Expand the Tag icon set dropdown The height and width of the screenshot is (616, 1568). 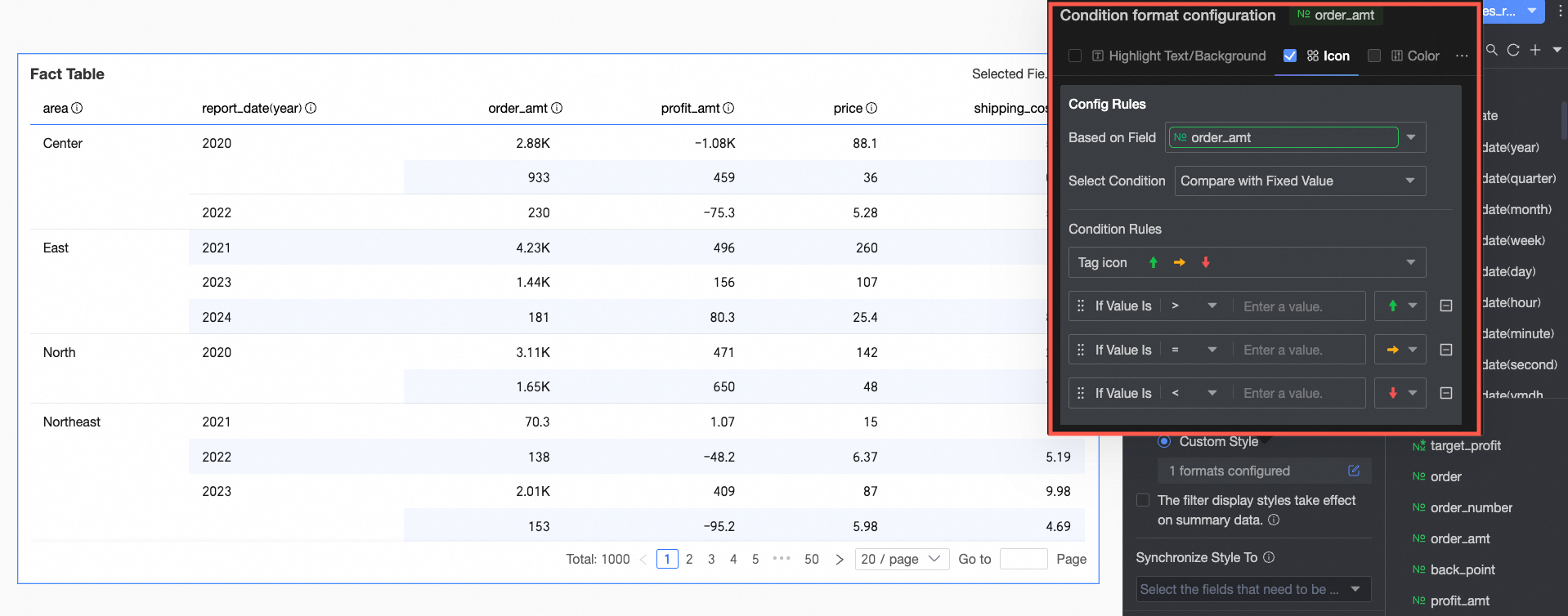pos(1248,262)
